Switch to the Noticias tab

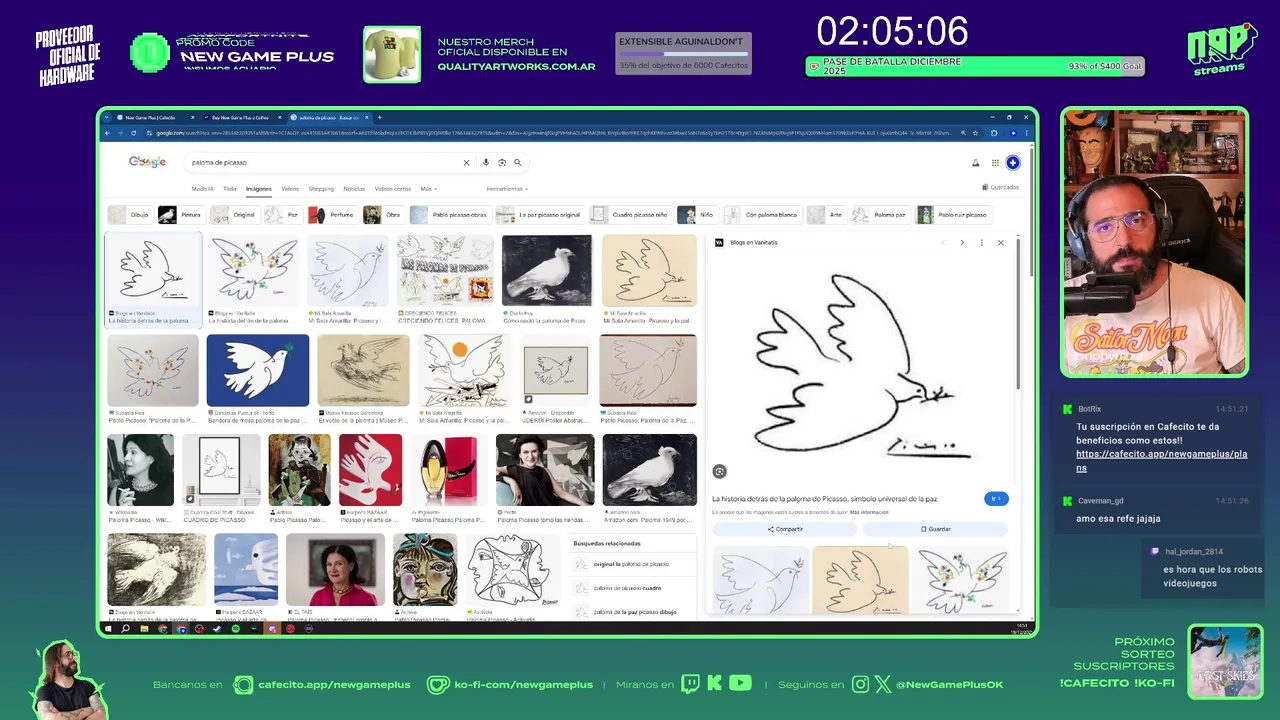tap(354, 188)
